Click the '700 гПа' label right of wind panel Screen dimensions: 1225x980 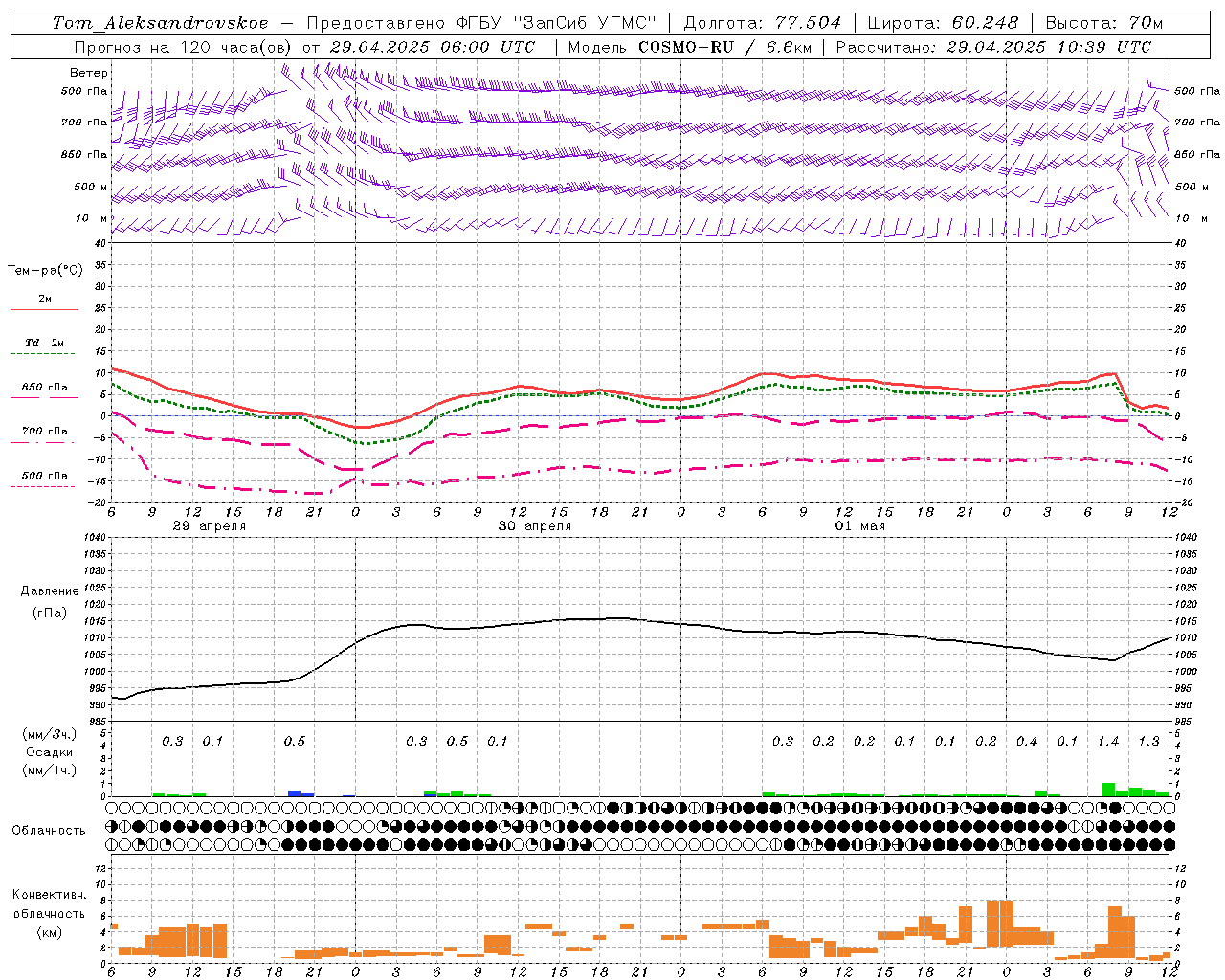tap(1197, 122)
